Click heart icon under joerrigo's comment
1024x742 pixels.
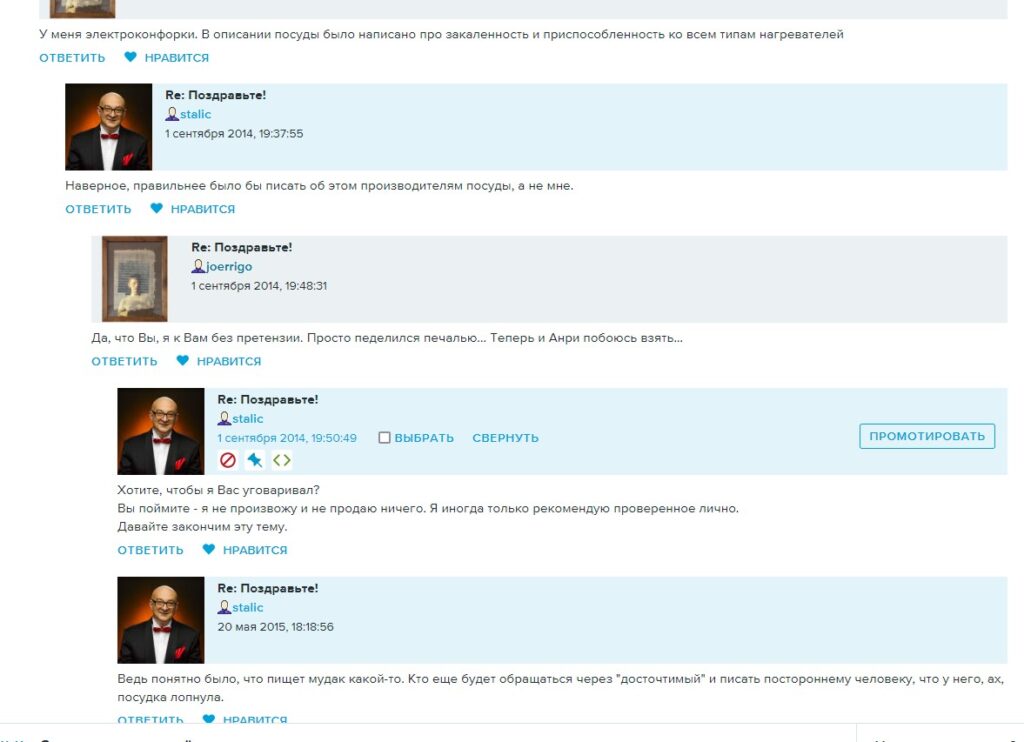(183, 361)
